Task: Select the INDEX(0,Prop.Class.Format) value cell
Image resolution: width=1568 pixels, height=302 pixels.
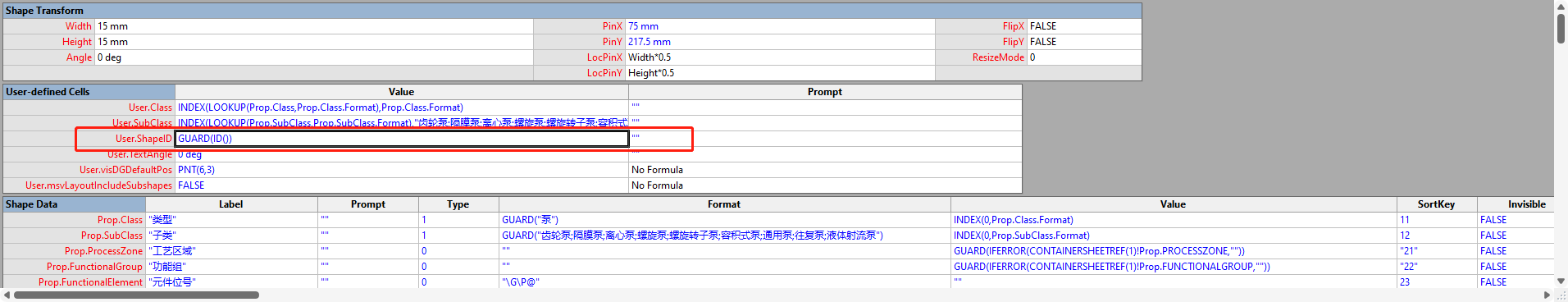Action: coord(1174,220)
